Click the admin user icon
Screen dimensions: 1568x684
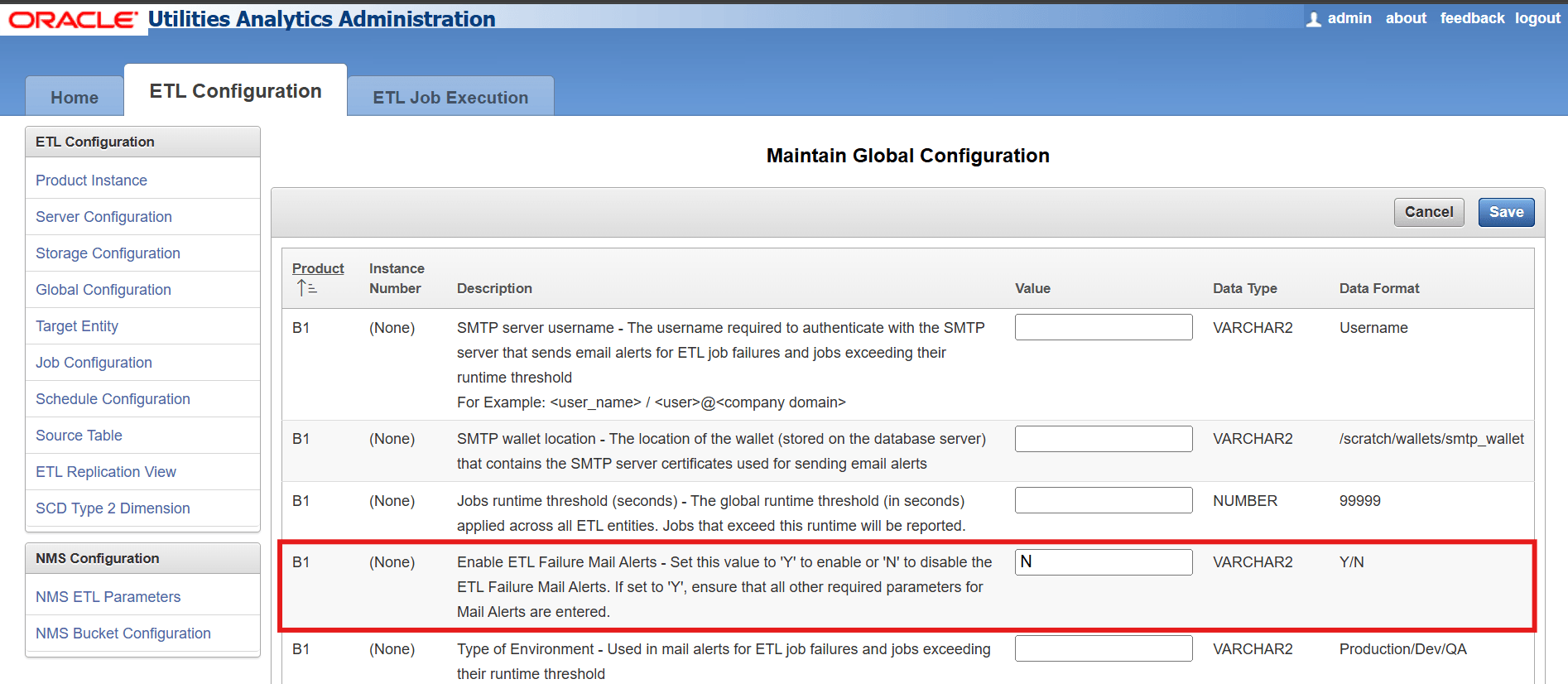point(1314,19)
